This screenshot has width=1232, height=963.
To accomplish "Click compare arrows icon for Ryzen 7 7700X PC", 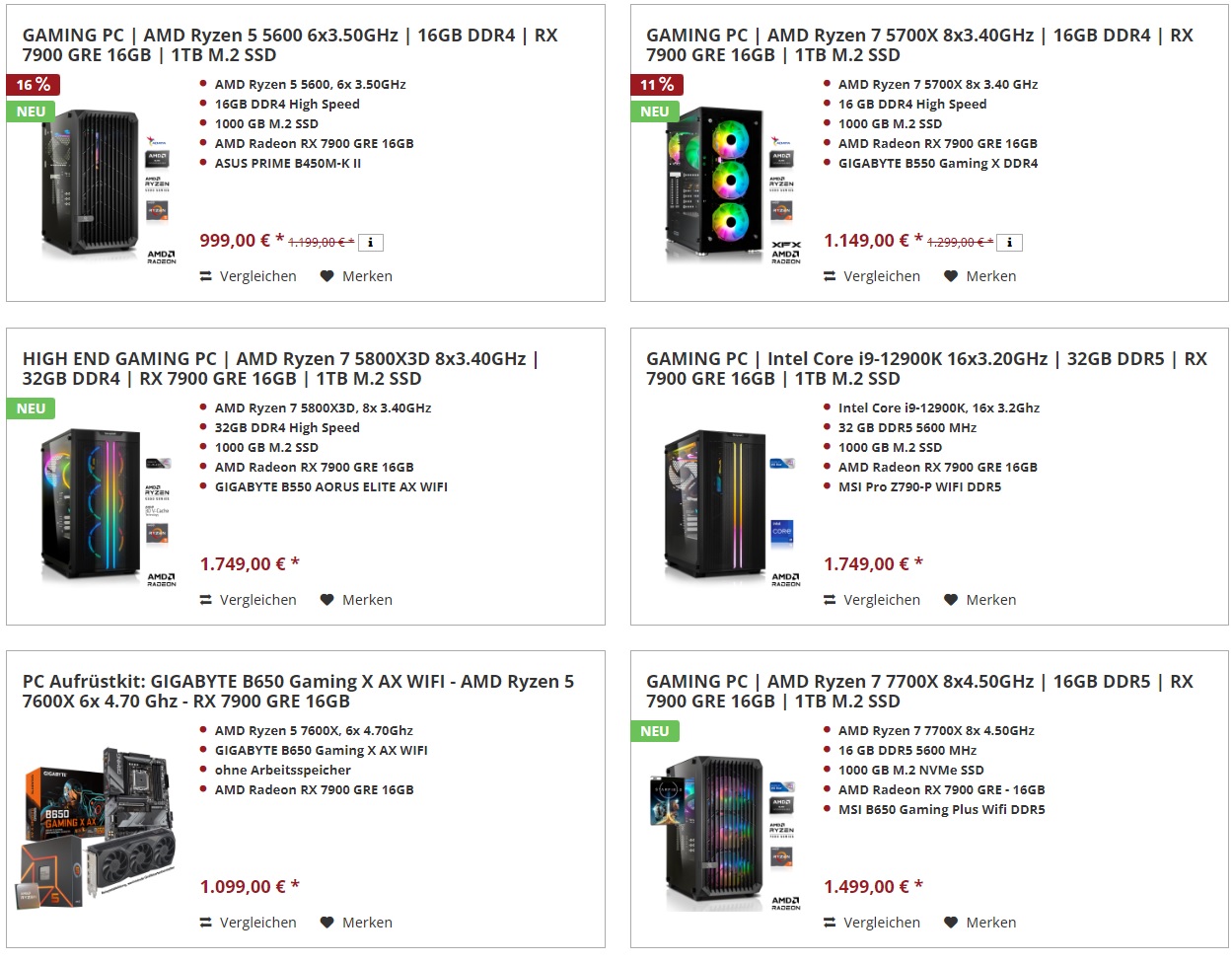I will [x=830, y=923].
